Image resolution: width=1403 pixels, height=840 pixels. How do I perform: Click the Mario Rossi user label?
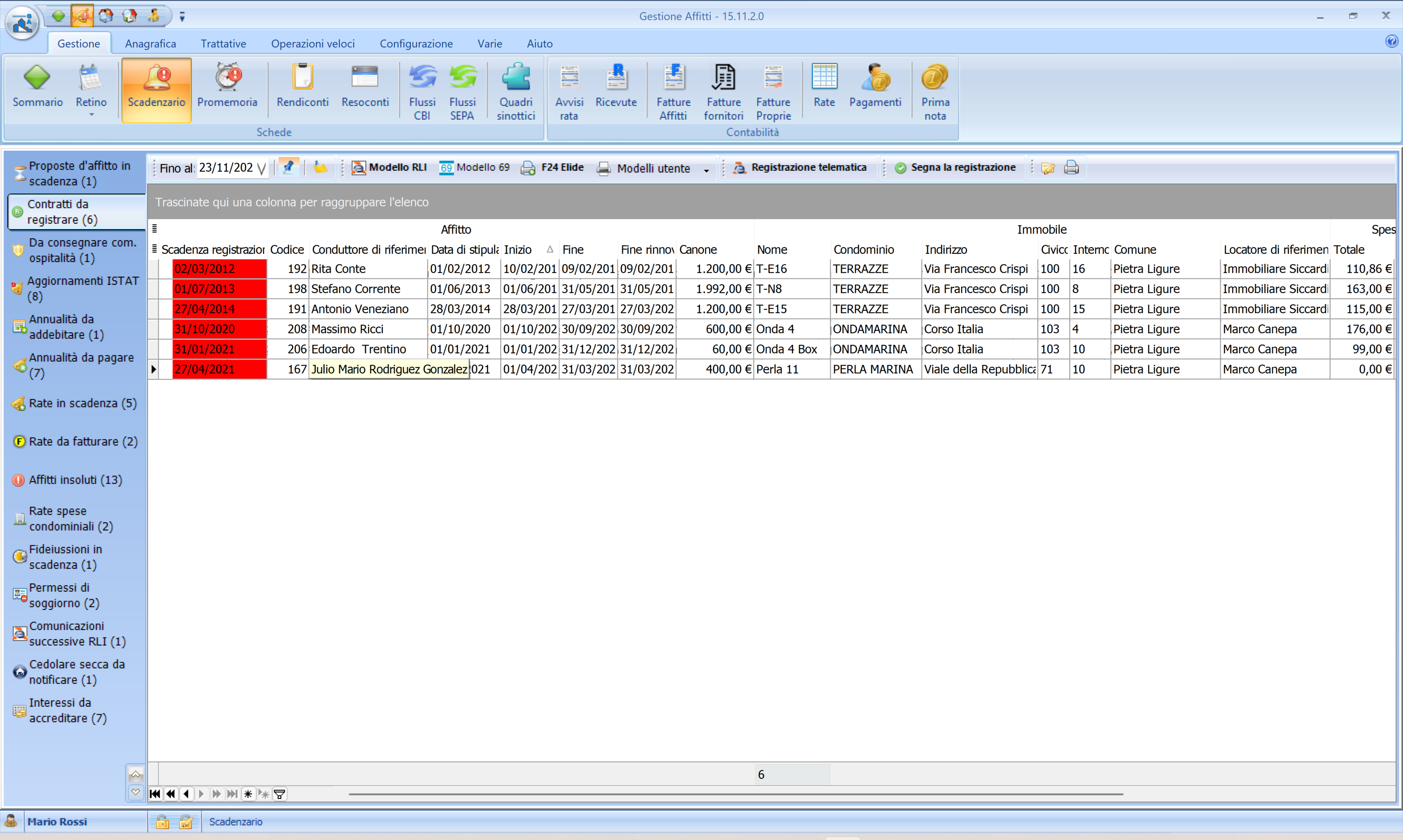click(57, 822)
